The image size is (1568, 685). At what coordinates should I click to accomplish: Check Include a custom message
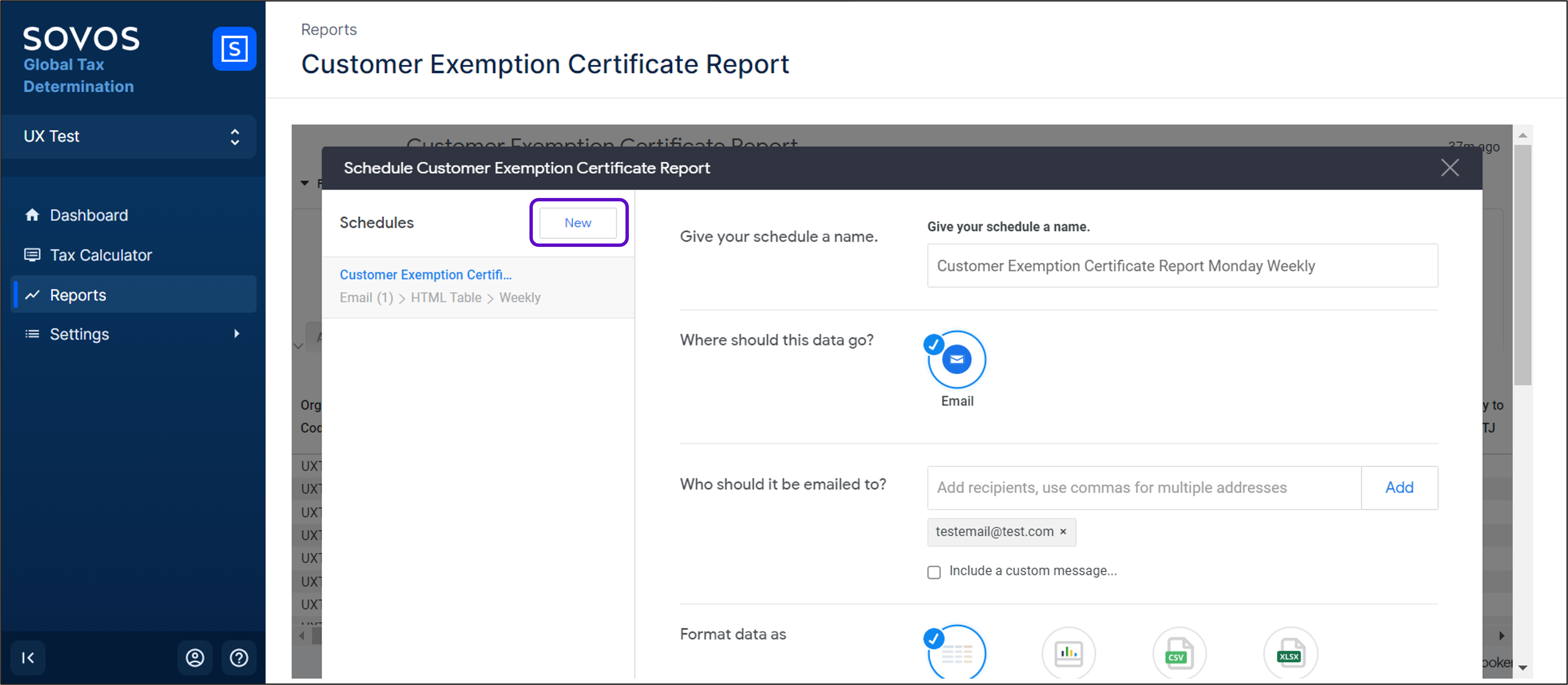click(934, 572)
